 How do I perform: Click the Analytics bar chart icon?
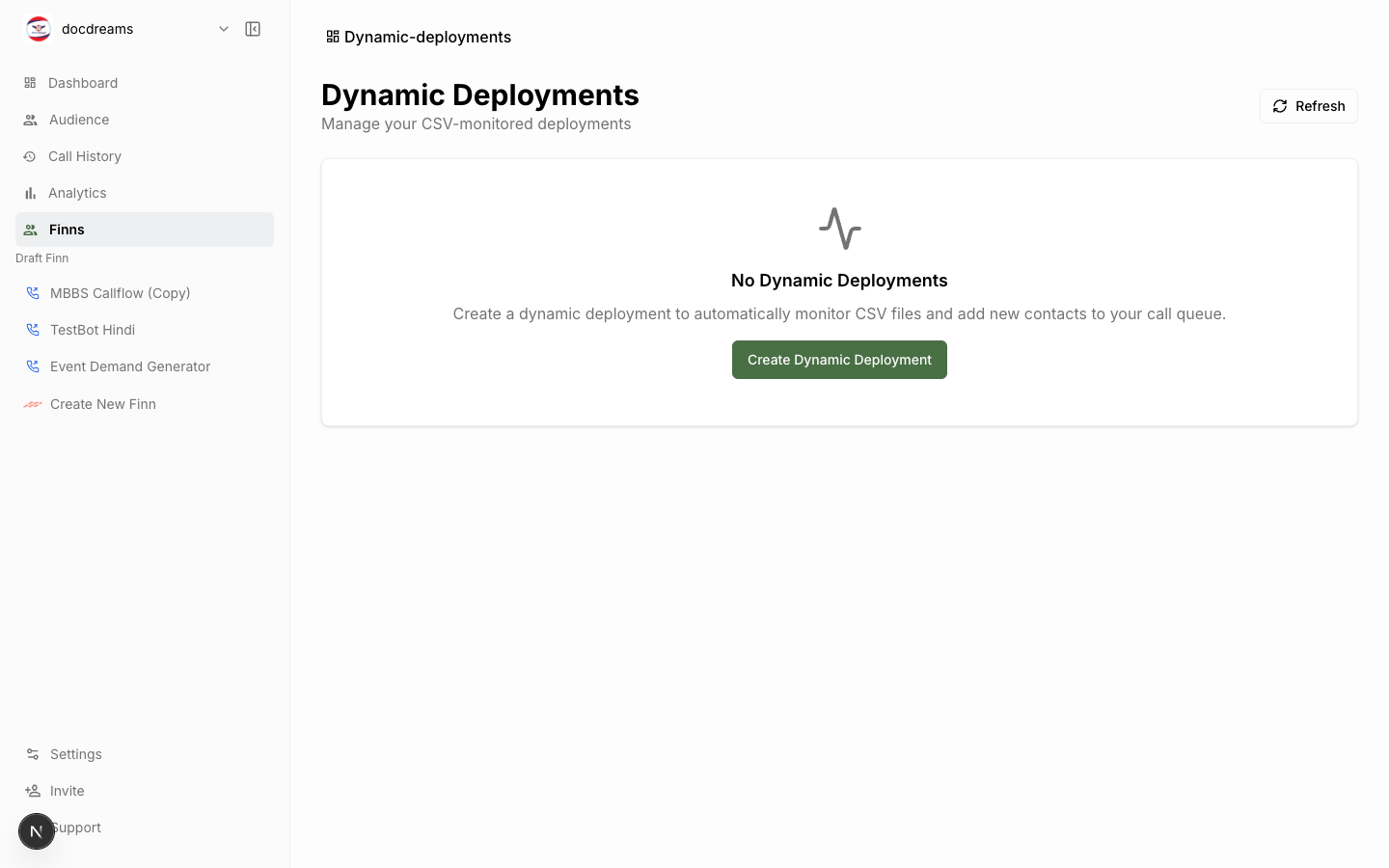tap(30, 193)
